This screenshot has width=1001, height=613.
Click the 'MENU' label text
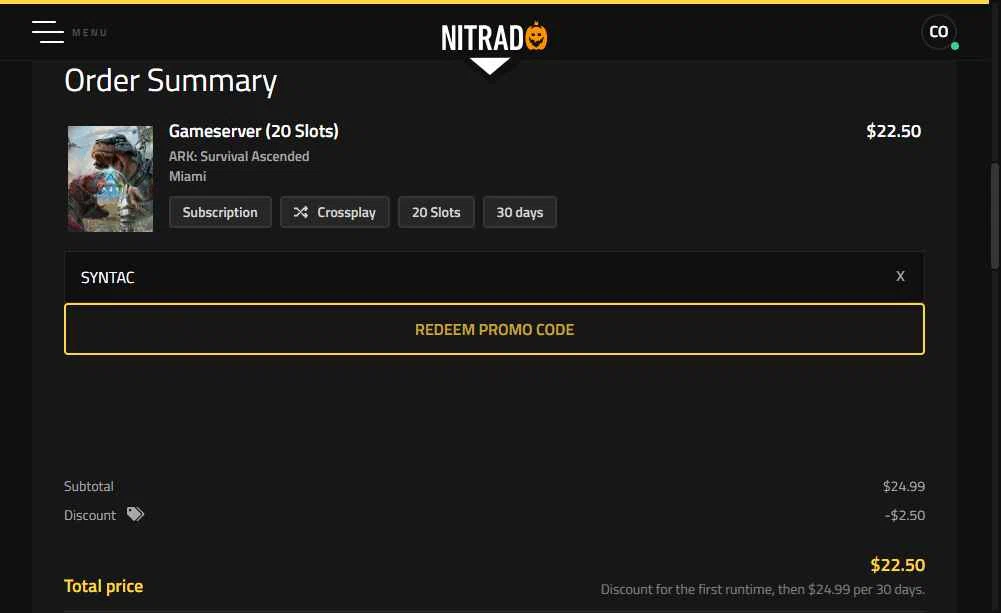coord(89,33)
